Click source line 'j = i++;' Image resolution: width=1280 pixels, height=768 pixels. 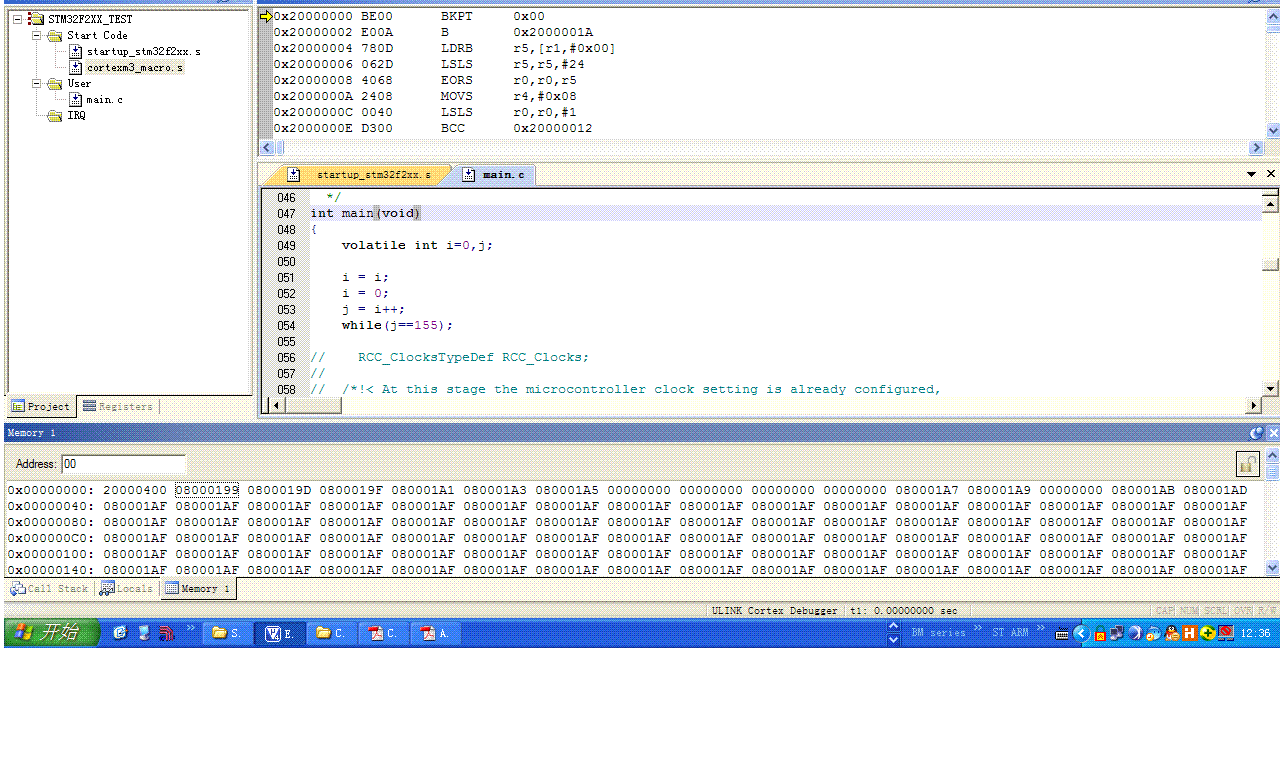click(x=373, y=310)
